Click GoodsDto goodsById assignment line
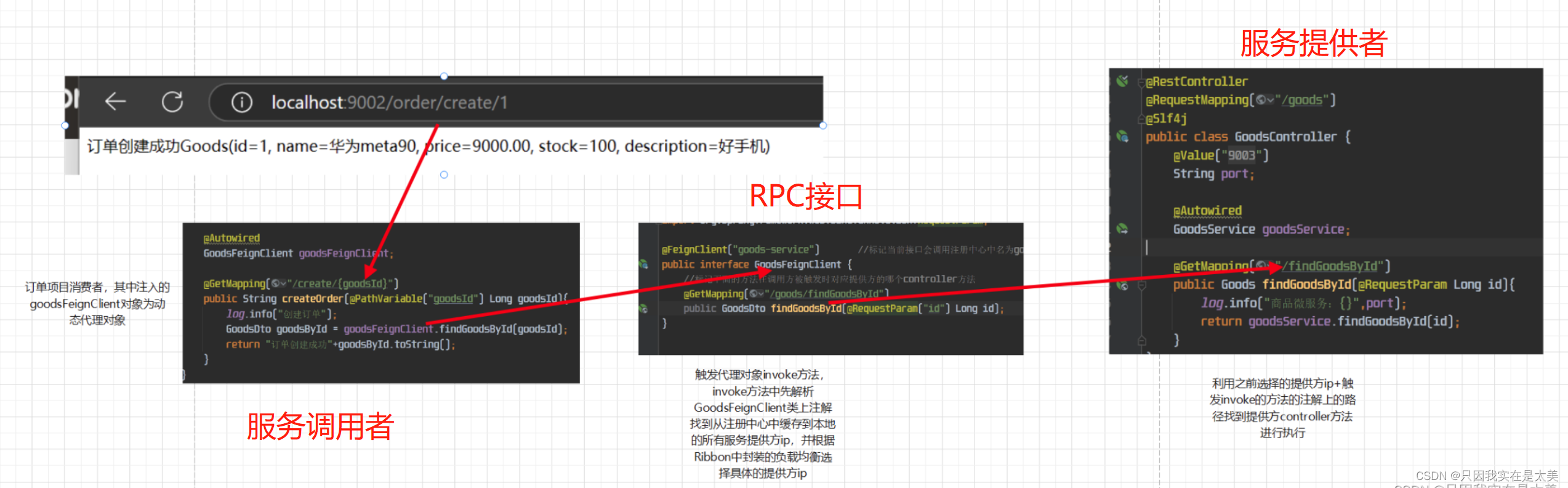 point(396,329)
